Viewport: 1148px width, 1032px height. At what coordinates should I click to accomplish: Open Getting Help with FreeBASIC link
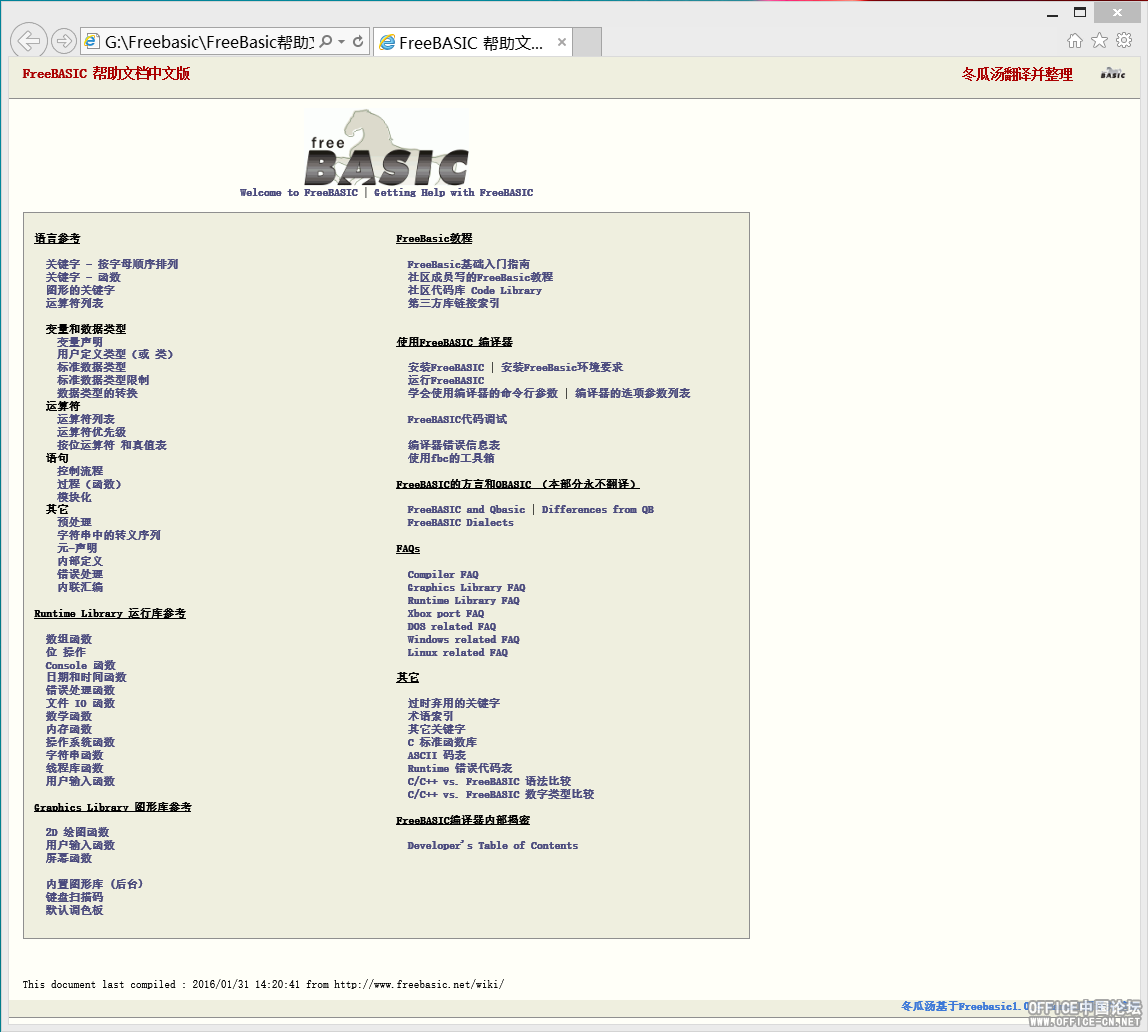[453, 192]
